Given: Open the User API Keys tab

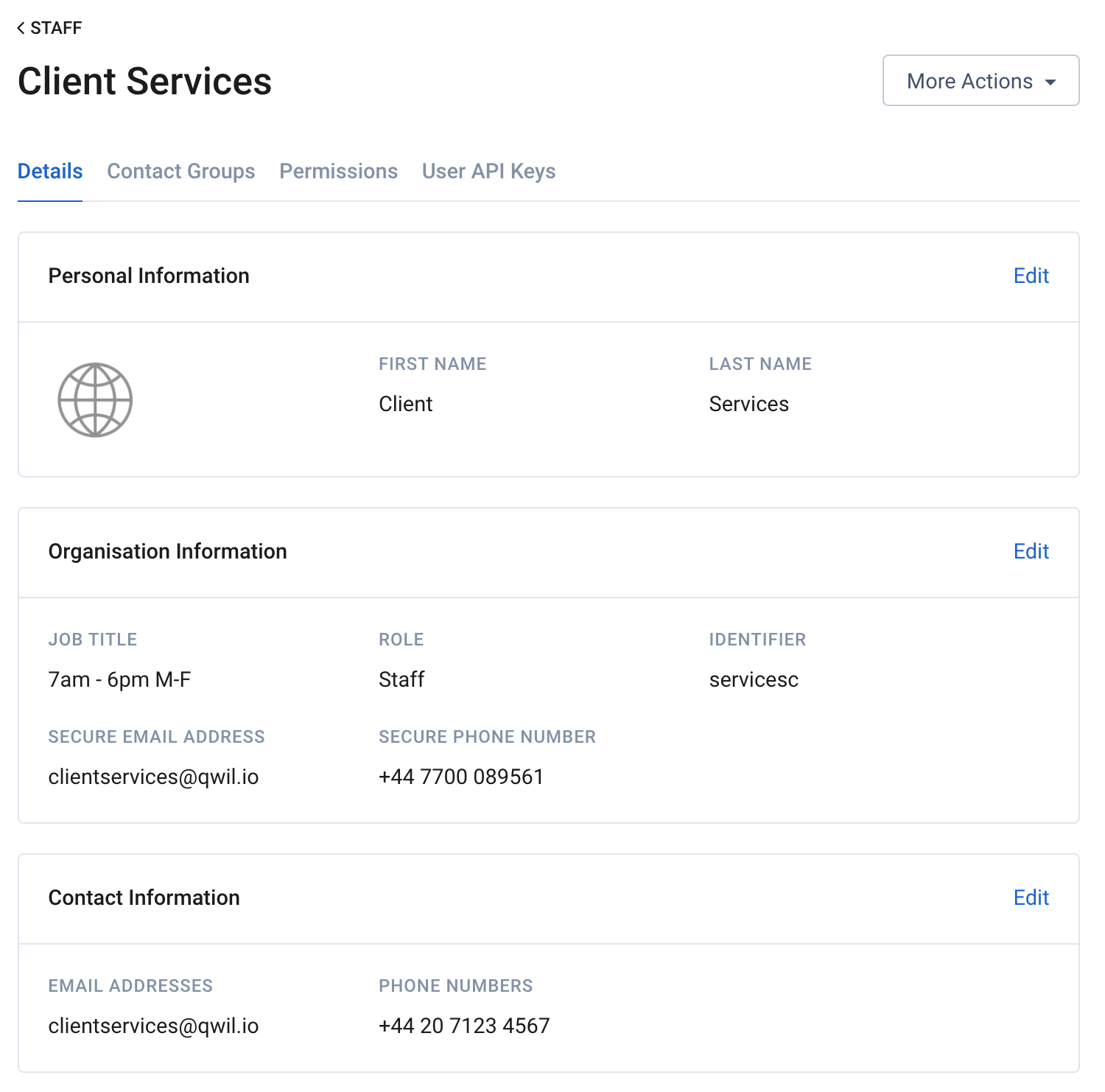Looking at the screenshot, I should 488,171.
